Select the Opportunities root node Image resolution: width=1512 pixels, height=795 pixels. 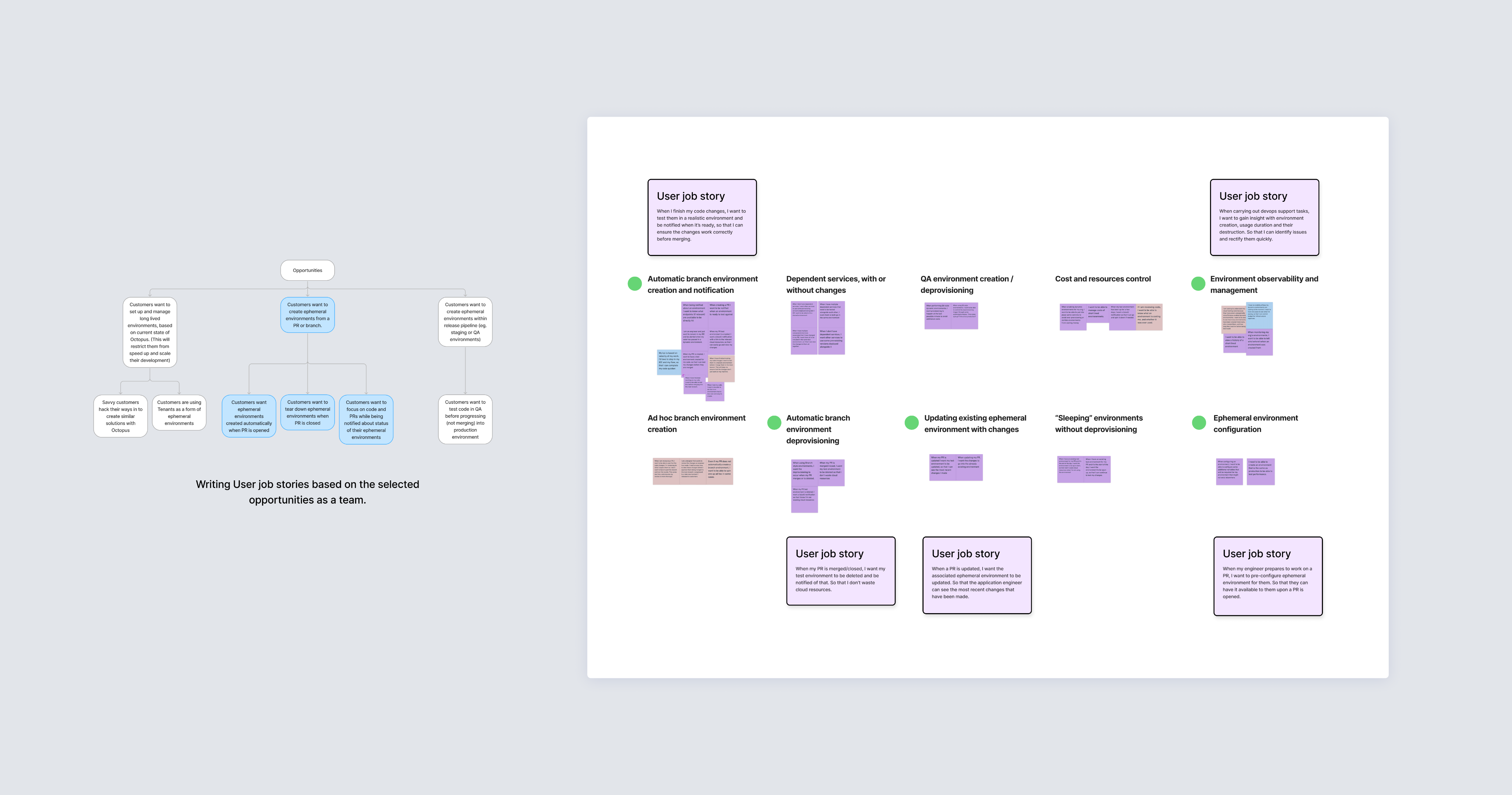(x=307, y=270)
